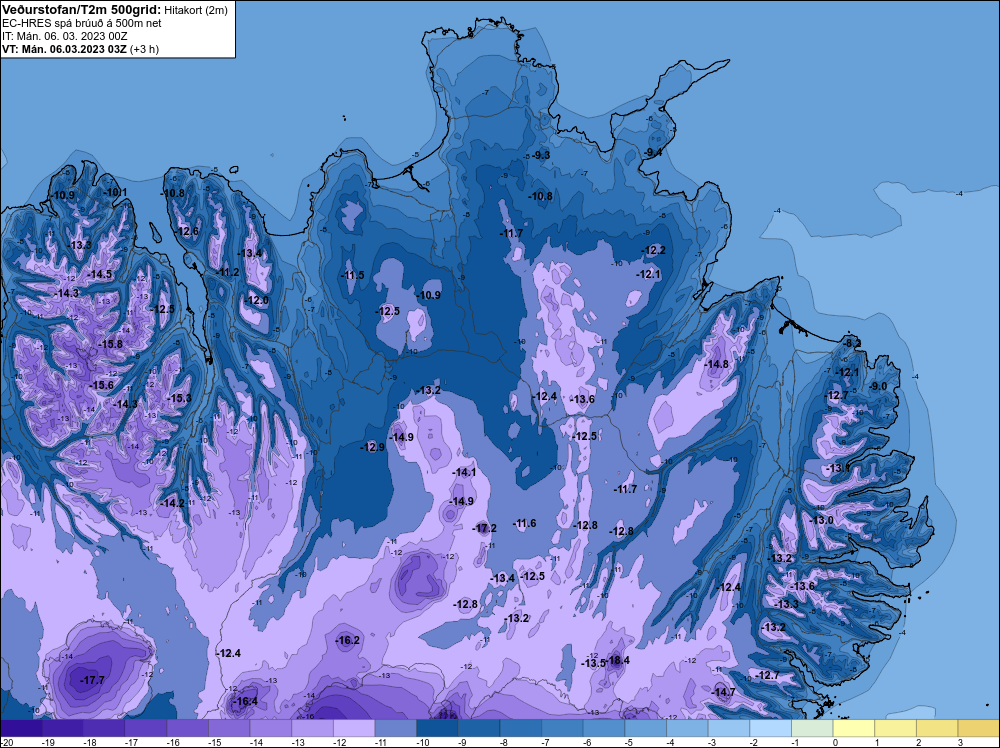Click the -17.7 temperature reading on the map
Image resolution: width=1000 pixels, height=748 pixels.
click(x=92, y=680)
